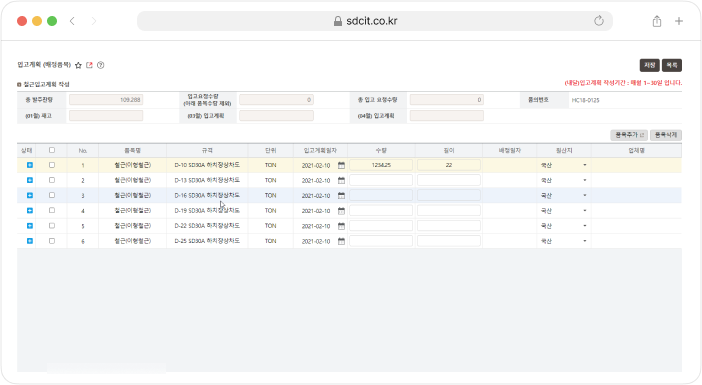Open calendar picker for row 1 date
This screenshot has width=702, height=385.
point(341,165)
